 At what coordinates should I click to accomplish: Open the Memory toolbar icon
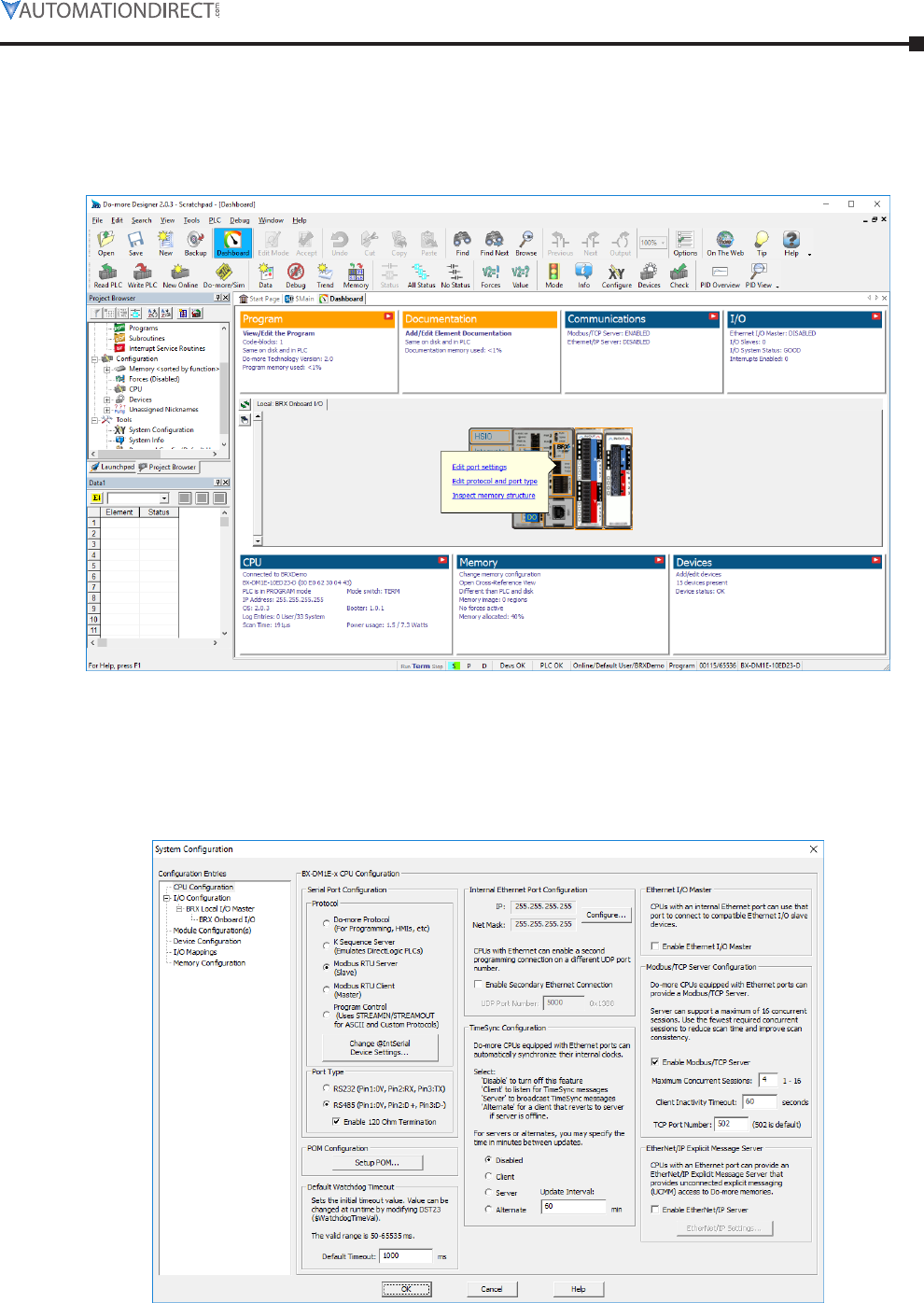pyautogui.click(x=356, y=275)
